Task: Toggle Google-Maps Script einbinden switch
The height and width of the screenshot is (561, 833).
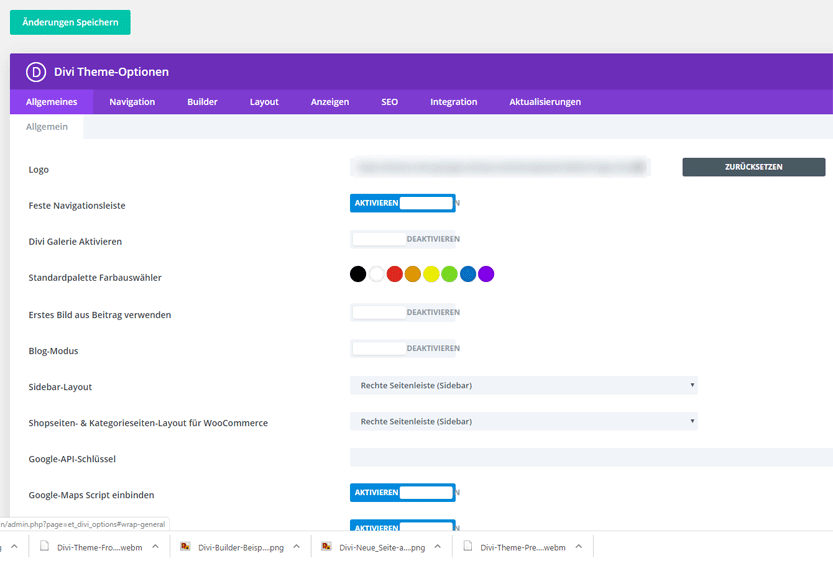Action: click(x=403, y=492)
